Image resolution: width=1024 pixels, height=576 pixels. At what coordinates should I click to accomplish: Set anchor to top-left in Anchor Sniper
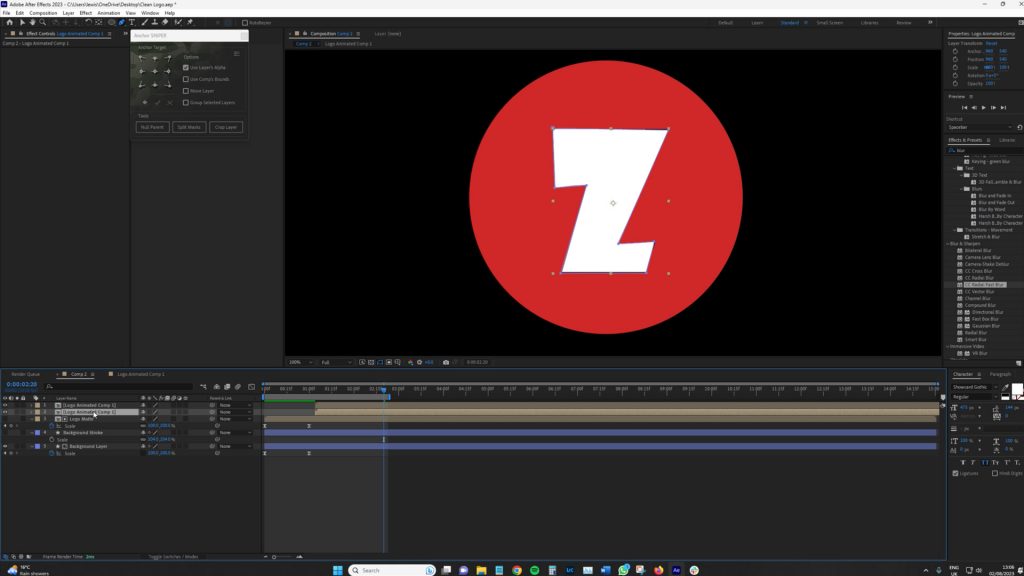click(x=142, y=58)
